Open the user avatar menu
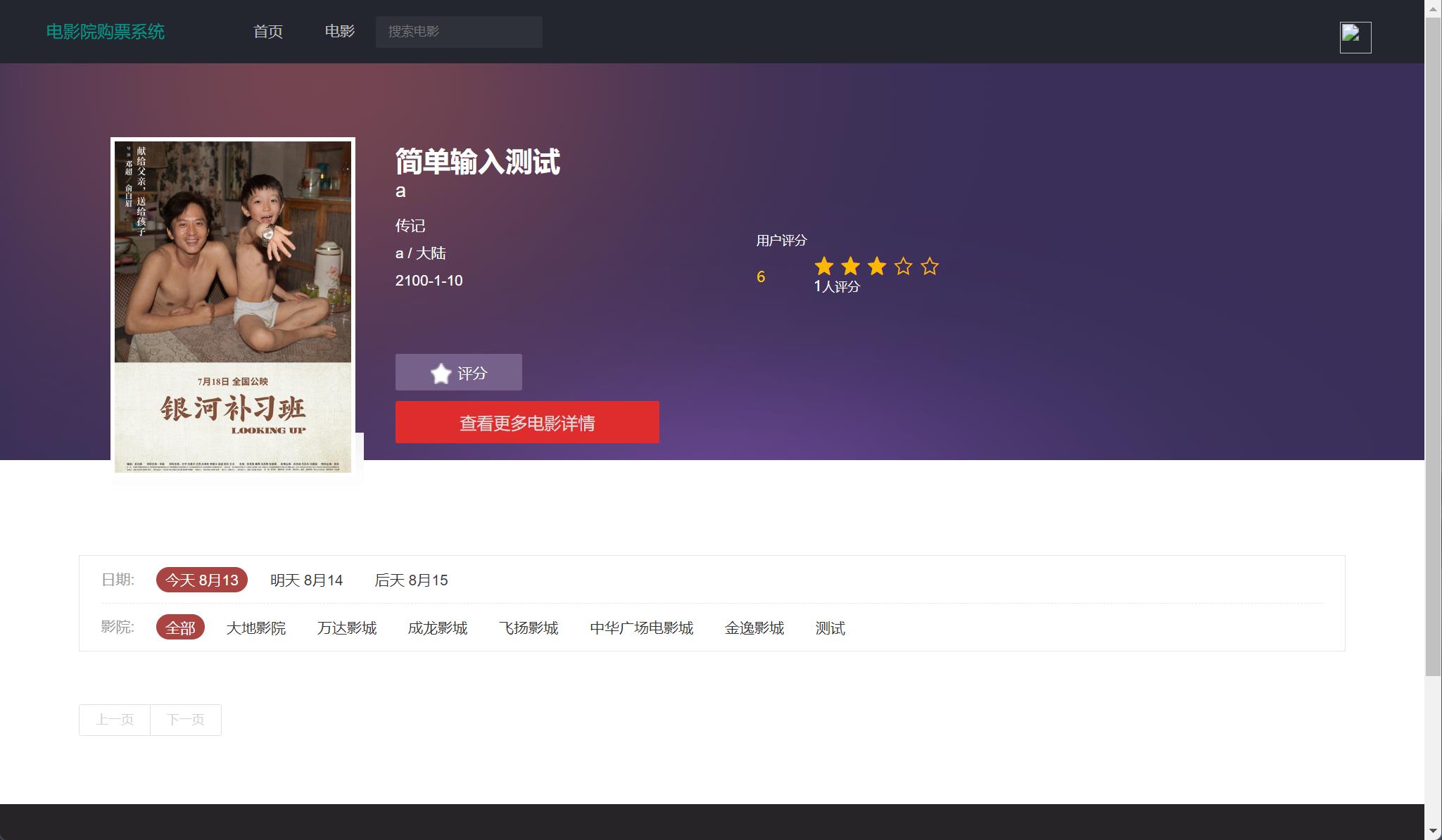Image resolution: width=1442 pixels, height=840 pixels. (1354, 36)
